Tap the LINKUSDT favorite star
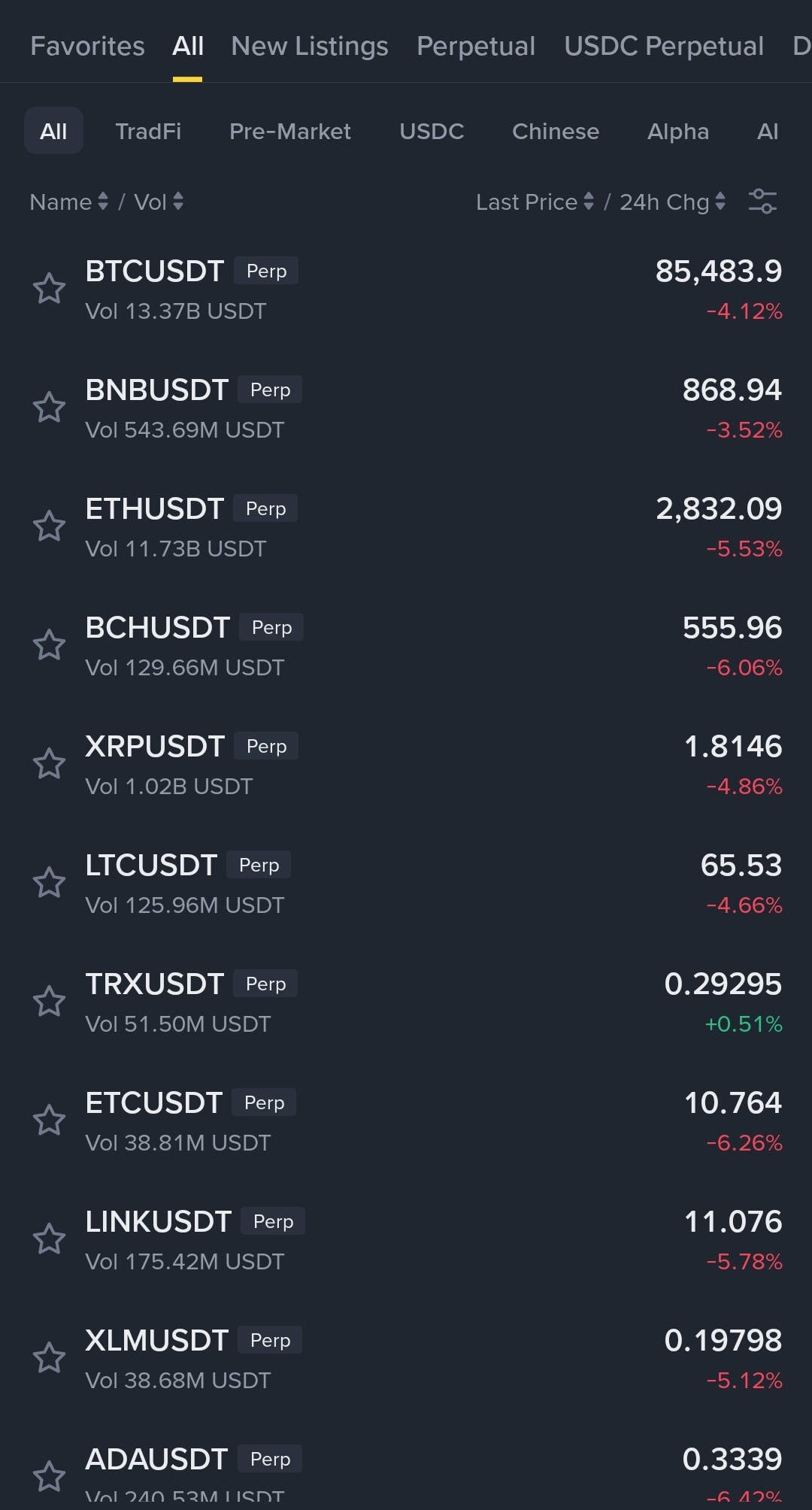Viewport: 812px width, 1510px height. 50,1239
